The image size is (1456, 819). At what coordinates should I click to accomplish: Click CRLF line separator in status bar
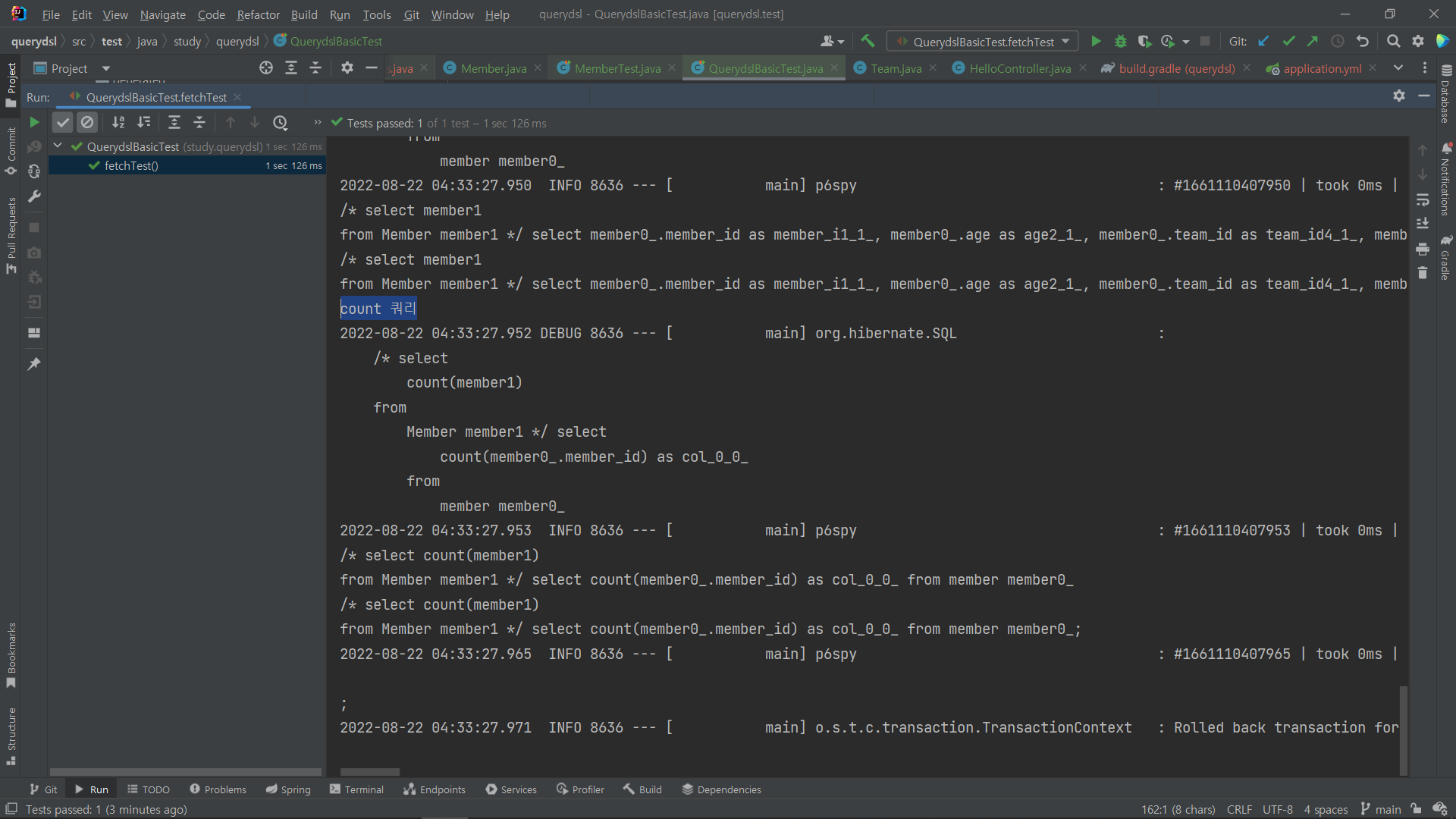[1239, 809]
